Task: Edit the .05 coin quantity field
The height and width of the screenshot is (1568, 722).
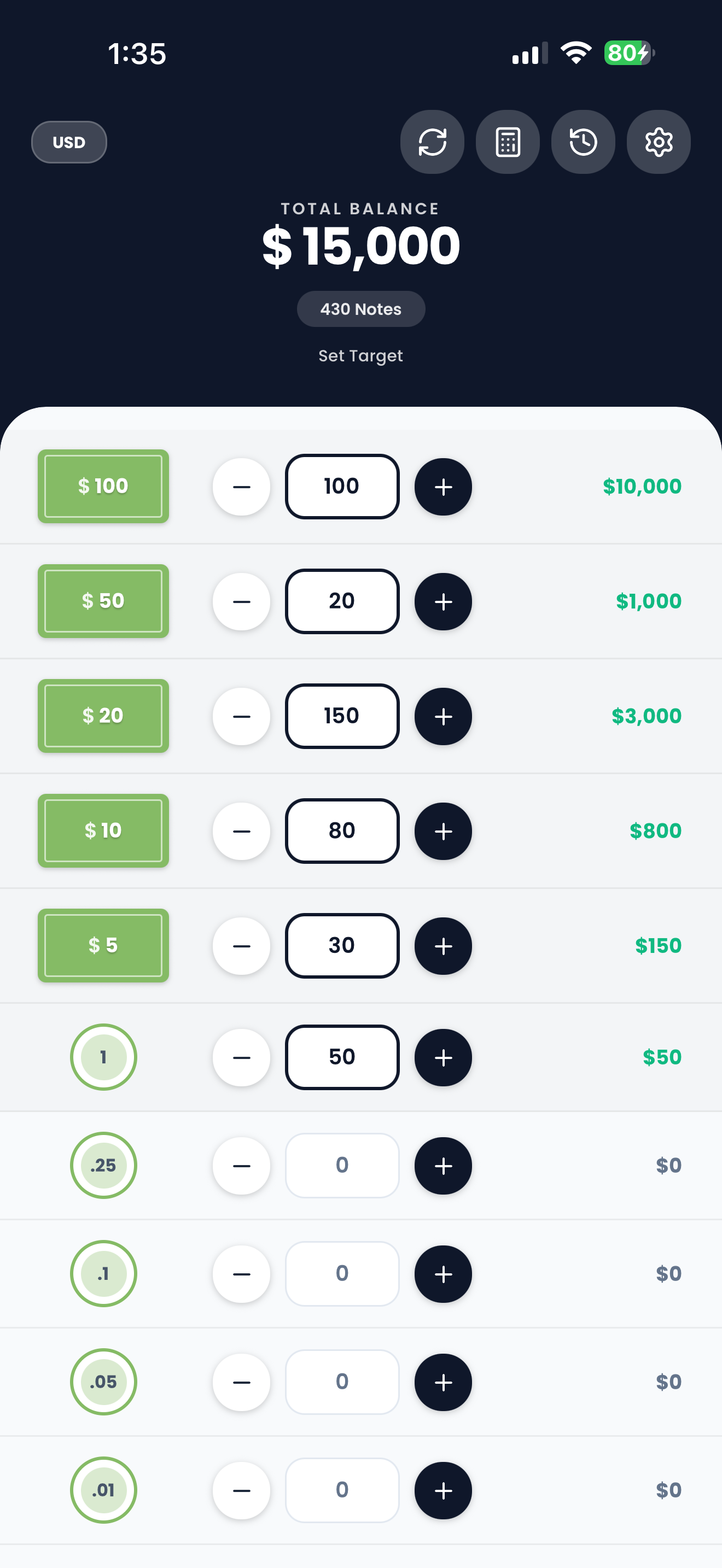Action: click(x=342, y=1382)
